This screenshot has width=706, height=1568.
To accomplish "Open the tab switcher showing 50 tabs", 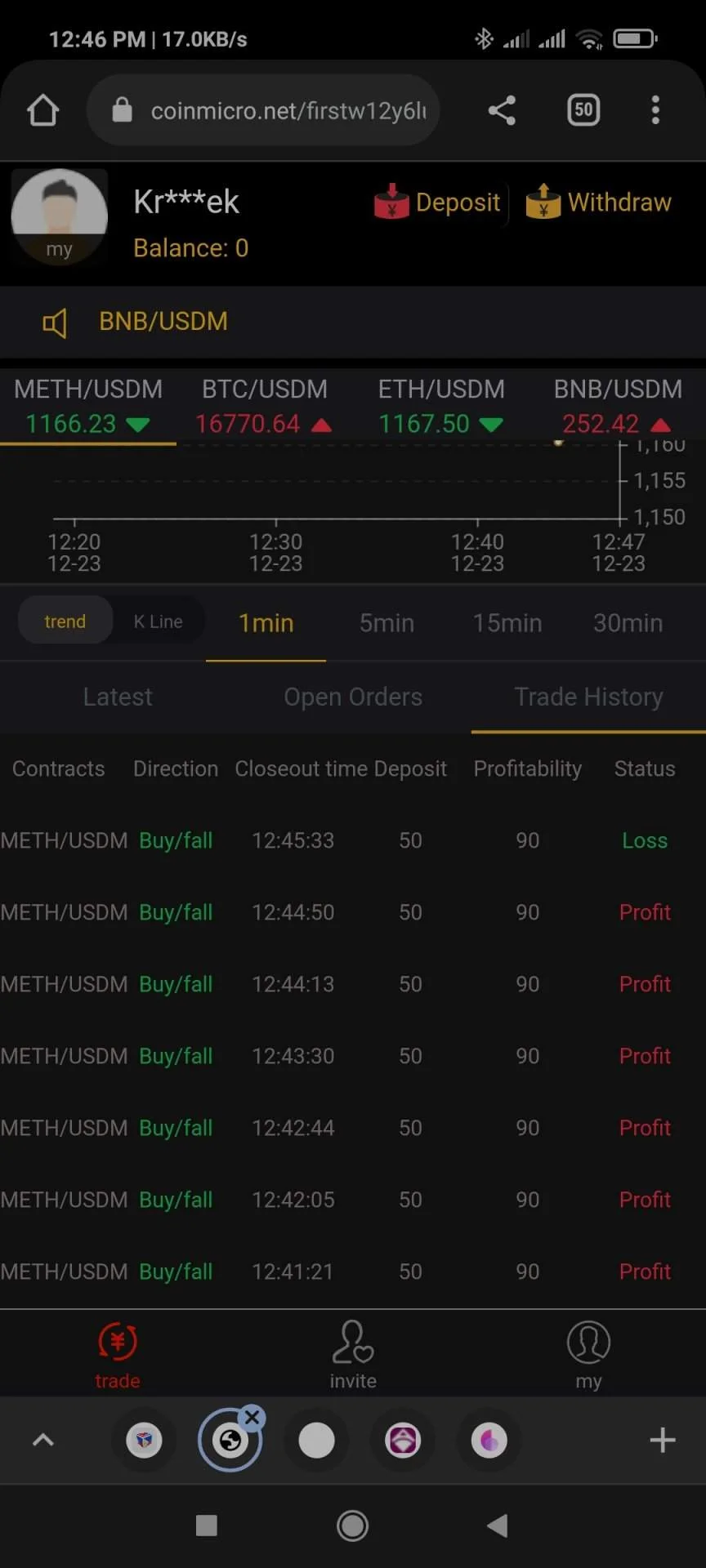I will tap(583, 110).
